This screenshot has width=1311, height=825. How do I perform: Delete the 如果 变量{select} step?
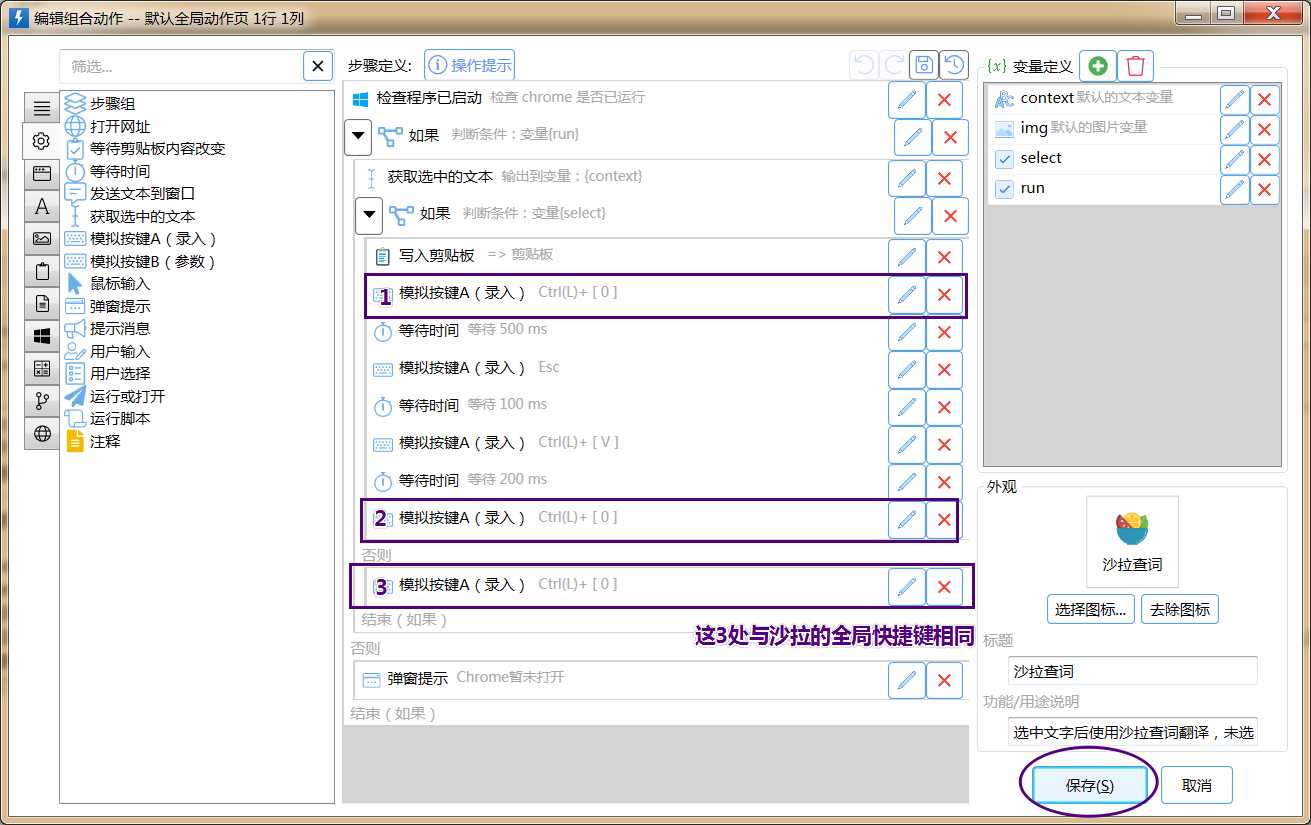[x=950, y=216]
